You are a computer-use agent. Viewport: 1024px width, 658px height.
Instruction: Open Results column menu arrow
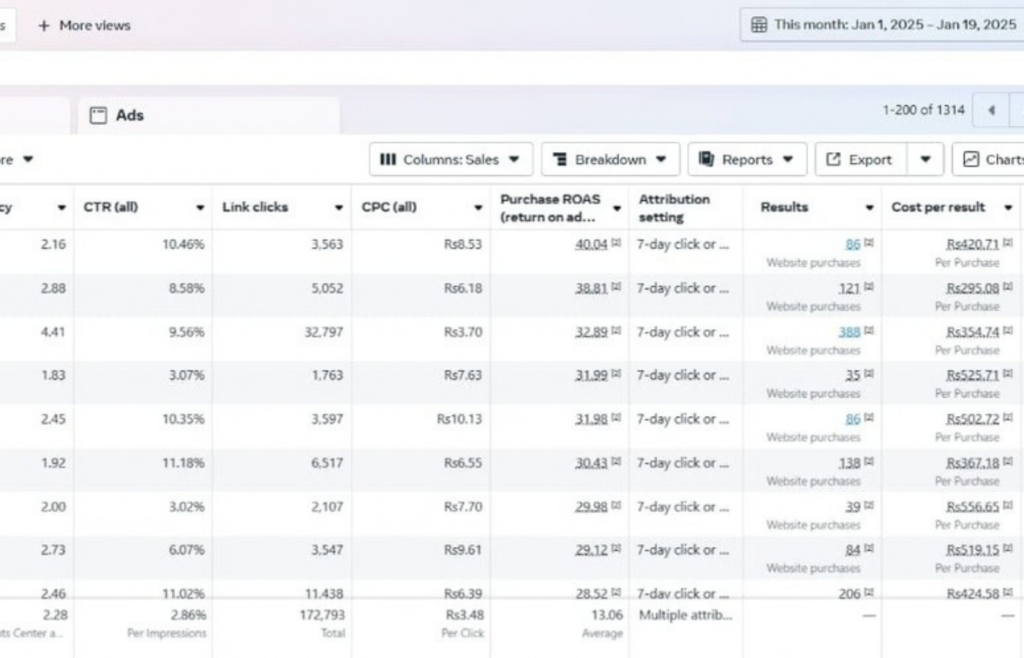(869, 208)
